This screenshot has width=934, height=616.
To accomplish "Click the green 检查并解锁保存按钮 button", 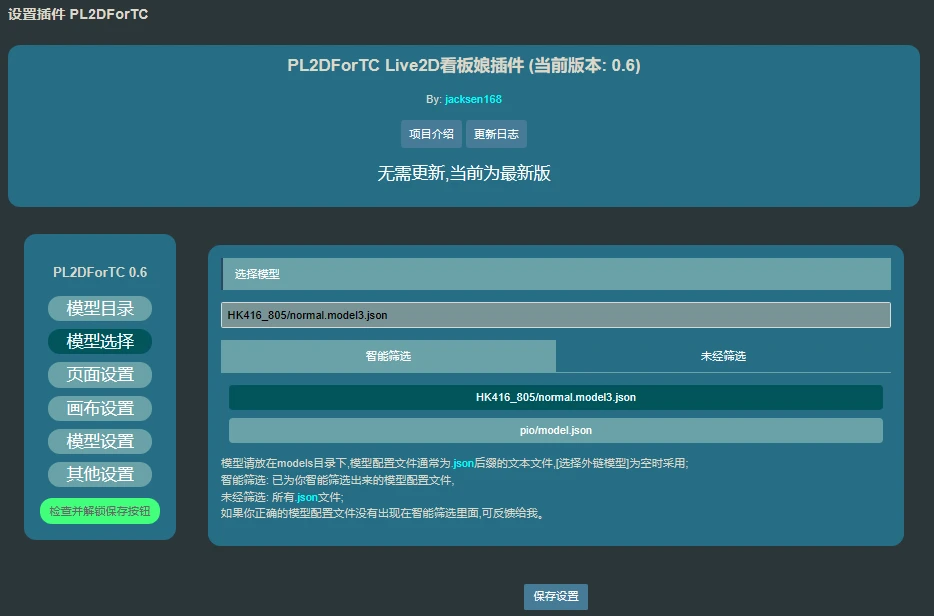I will [x=100, y=511].
